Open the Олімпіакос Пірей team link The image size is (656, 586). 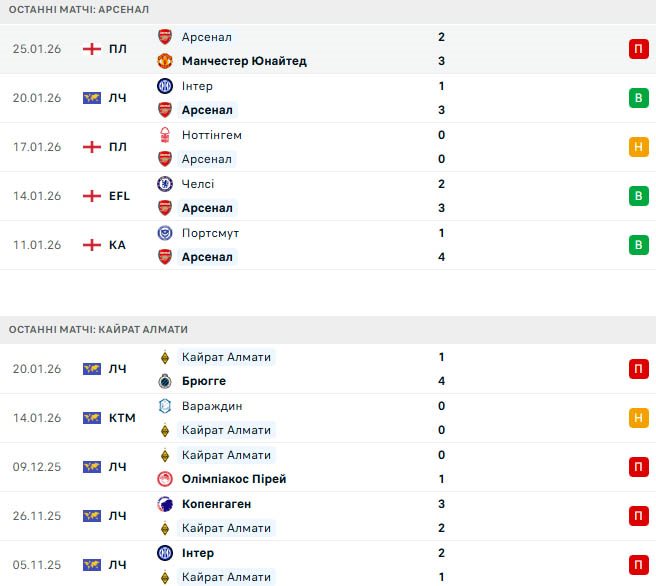pyautogui.click(x=234, y=479)
